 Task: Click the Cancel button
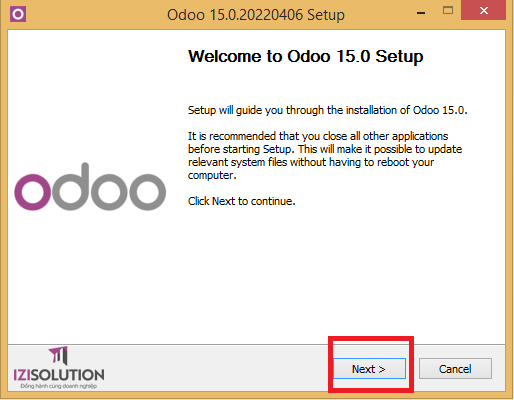tap(455, 368)
